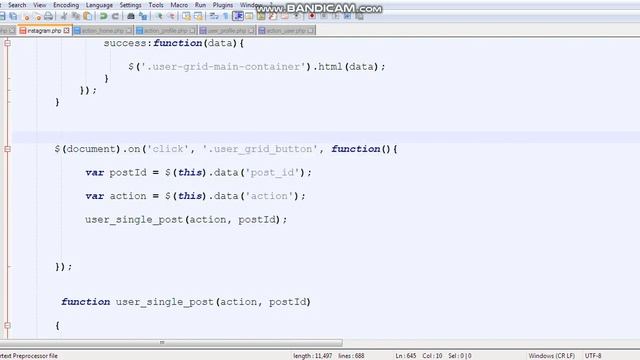Close the instagram.php tab with its X
Screen dimensions: 640x360
pyautogui.click(x=67, y=31)
